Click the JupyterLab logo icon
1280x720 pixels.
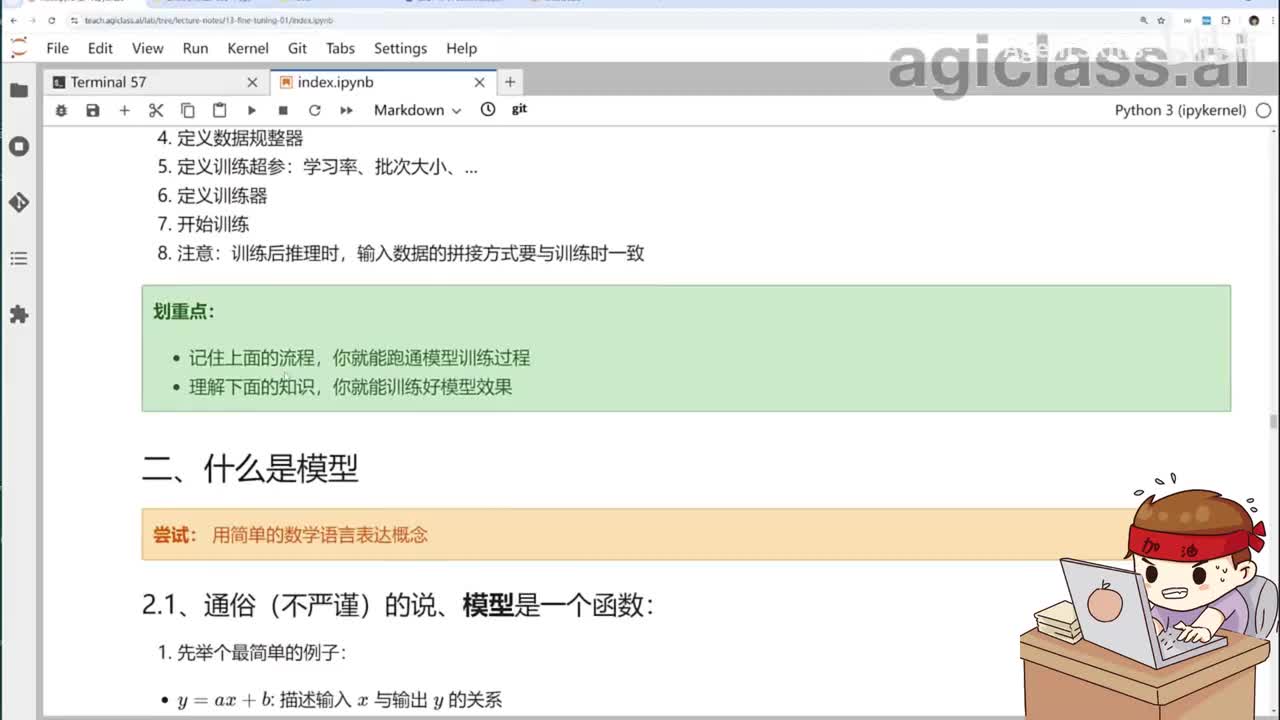tap(18, 47)
